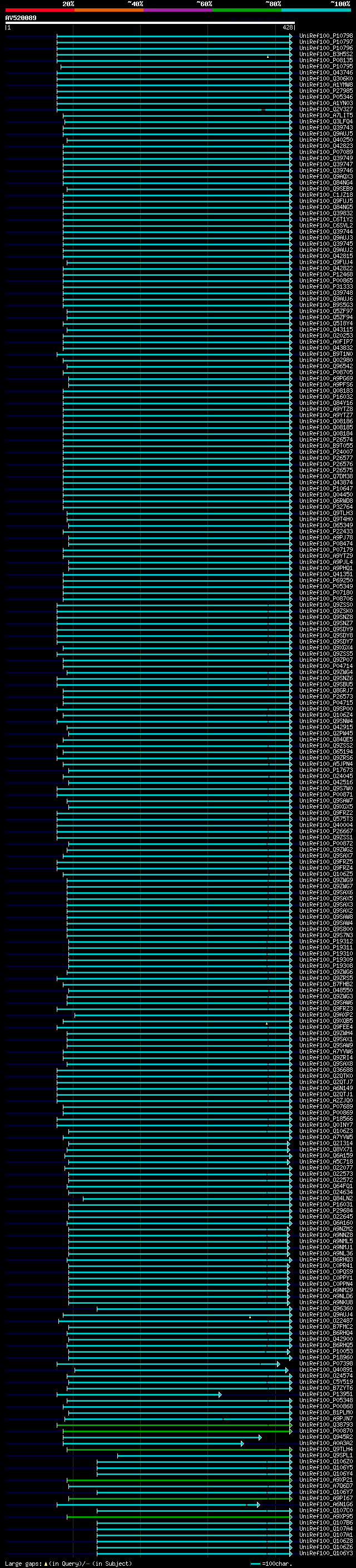Image resolution: width=356 pixels, height=1568 pixels.
Task: Click the orange ~40% identity legend bar
Action: 109,11
